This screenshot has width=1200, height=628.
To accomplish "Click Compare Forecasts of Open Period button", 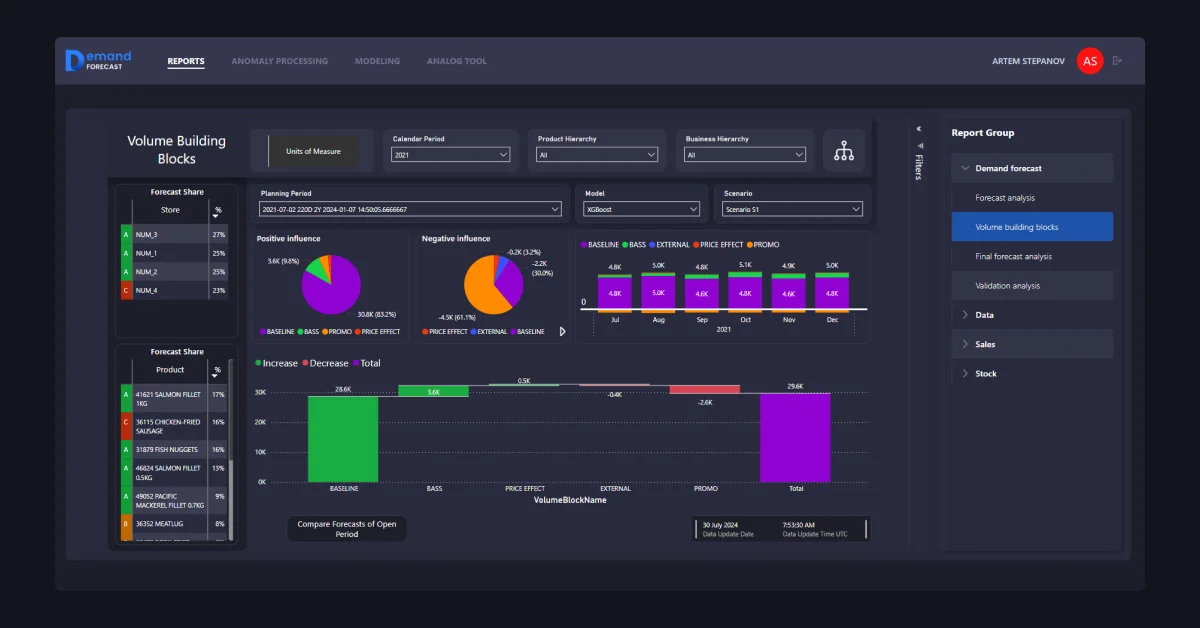I will (346, 529).
